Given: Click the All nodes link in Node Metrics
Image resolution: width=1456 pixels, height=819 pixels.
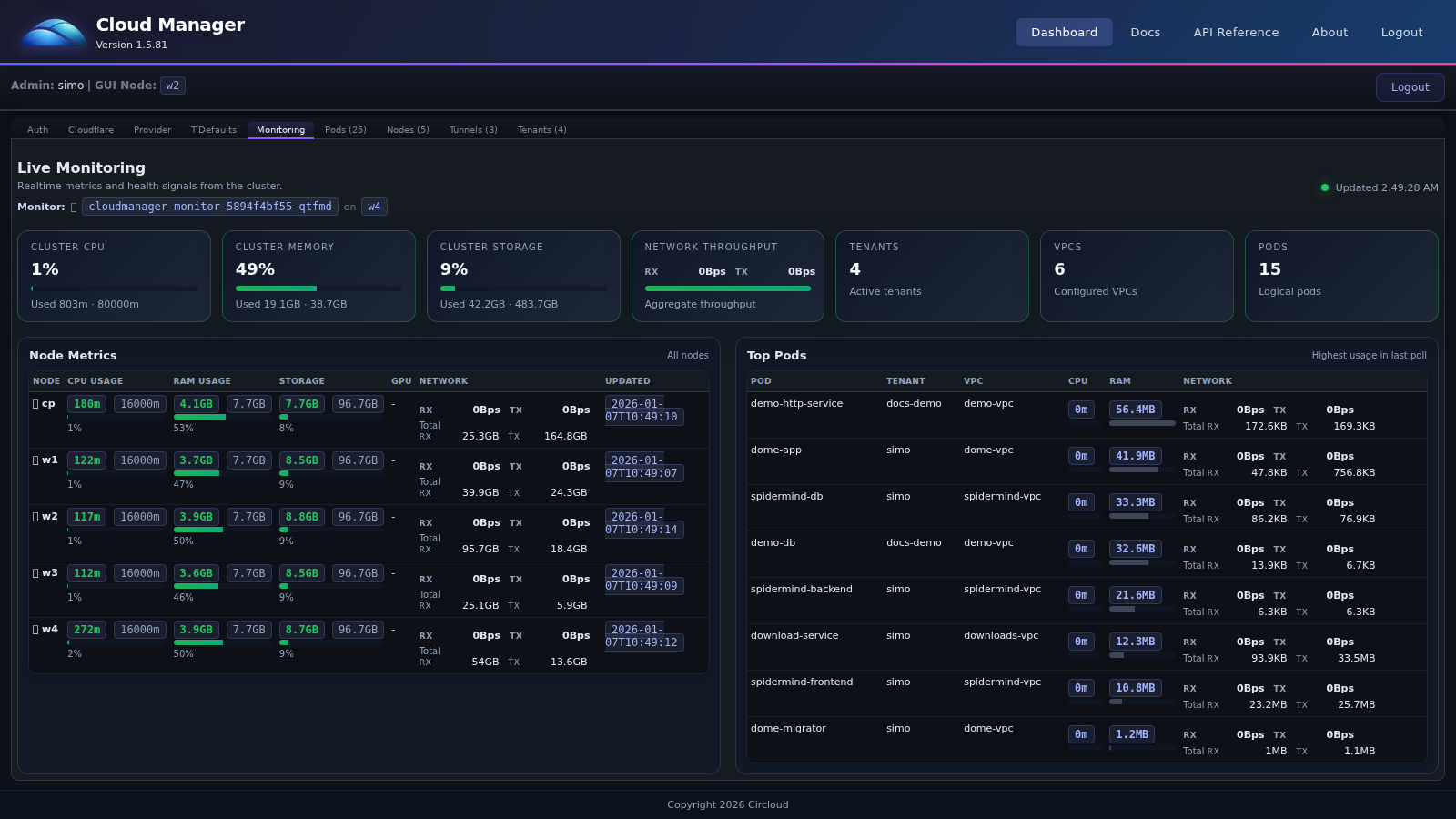Looking at the screenshot, I should 688,355.
